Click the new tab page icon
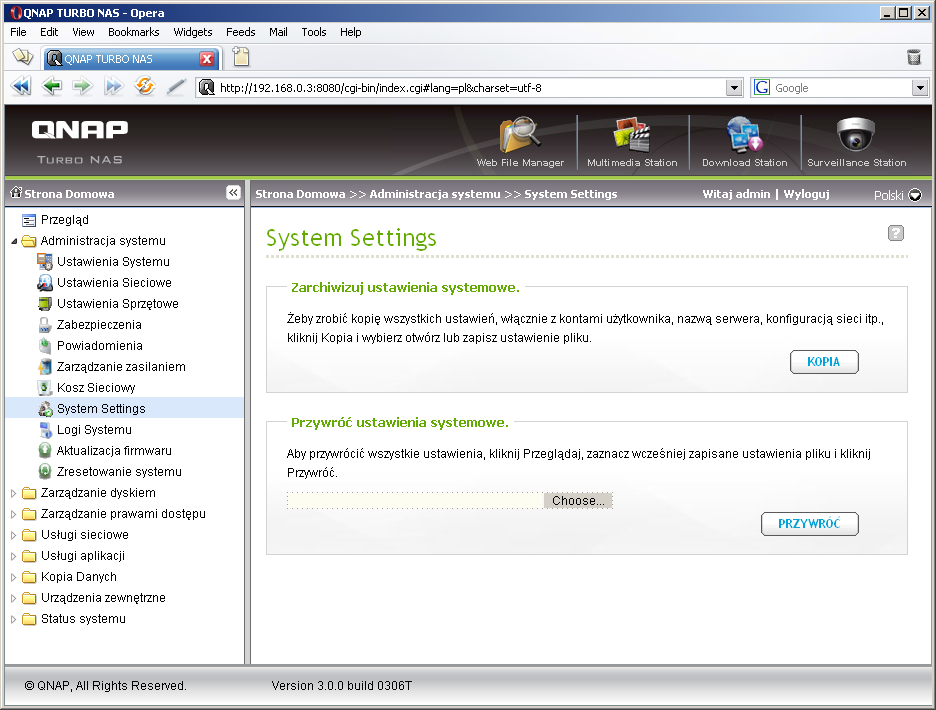Image resolution: width=936 pixels, height=710 pixels. [241, 57]
